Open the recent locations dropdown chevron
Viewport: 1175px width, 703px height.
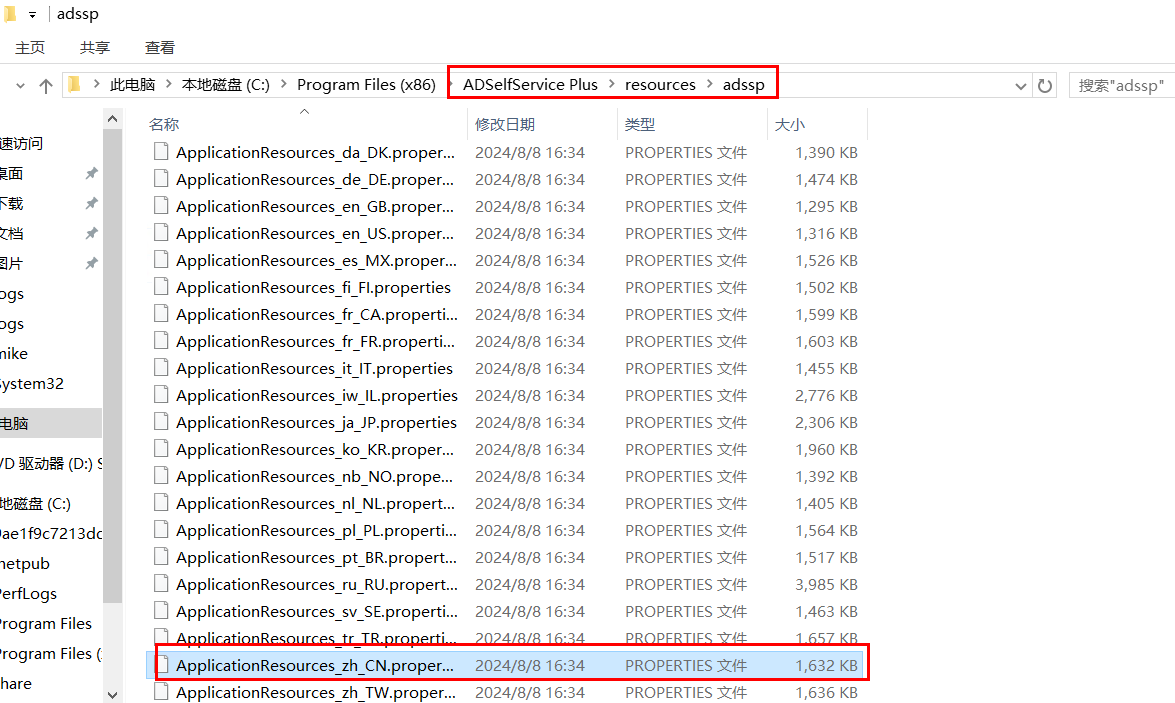coord(20,85)
